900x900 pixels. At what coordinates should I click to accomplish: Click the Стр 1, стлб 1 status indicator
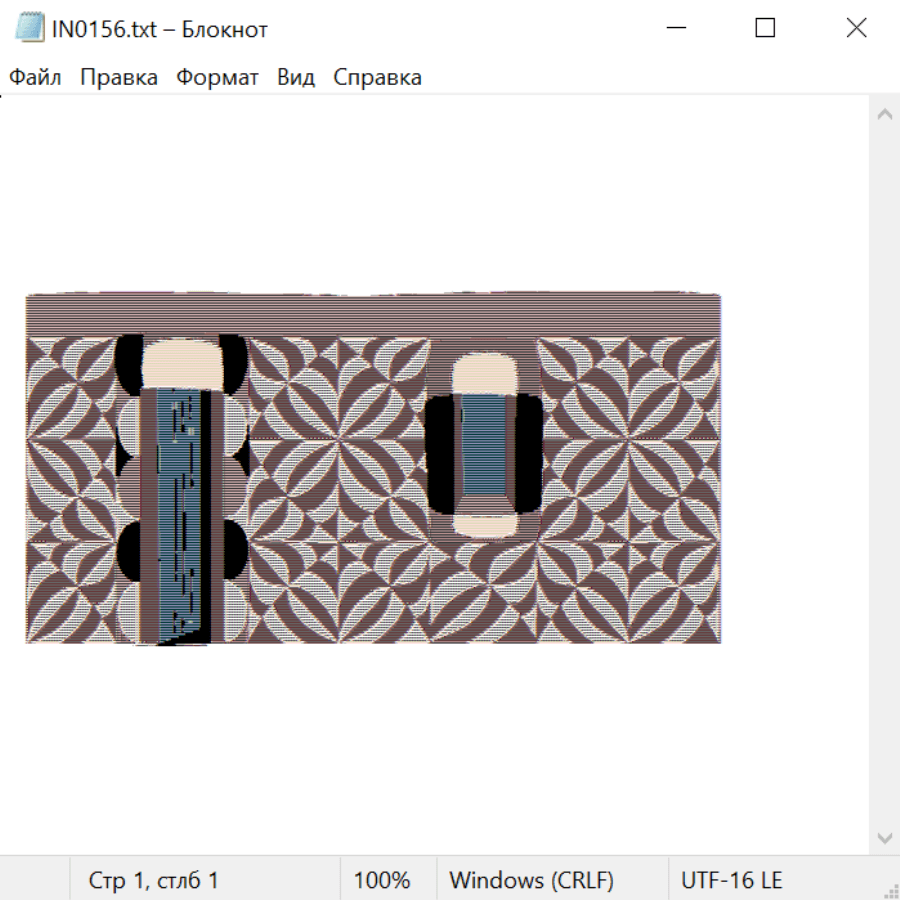tap(153, 881)
